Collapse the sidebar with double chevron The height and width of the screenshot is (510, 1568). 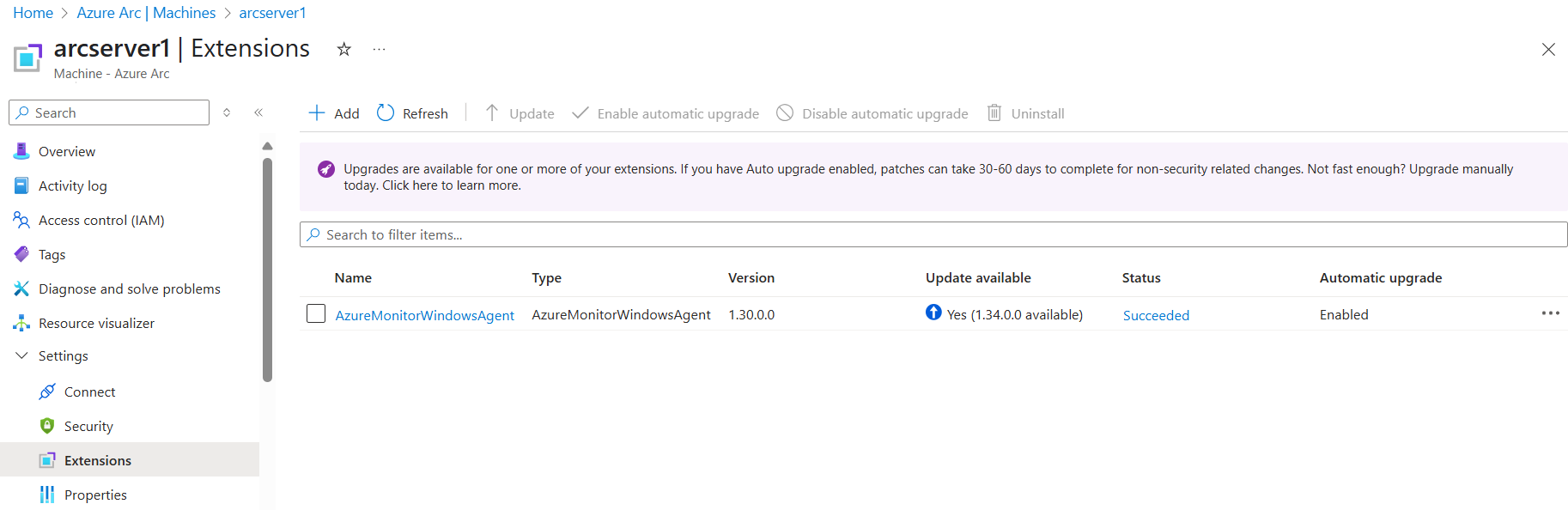point(258,112)
